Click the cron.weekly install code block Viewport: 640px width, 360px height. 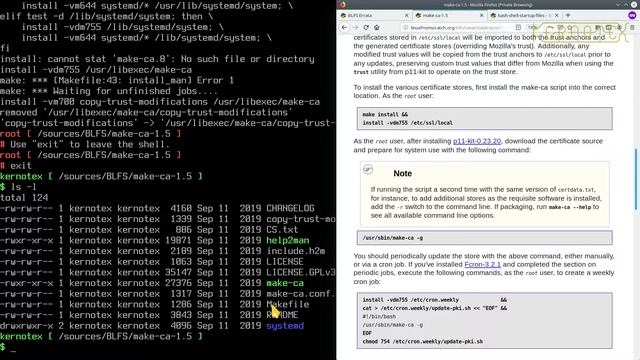(x=484, y=320)
